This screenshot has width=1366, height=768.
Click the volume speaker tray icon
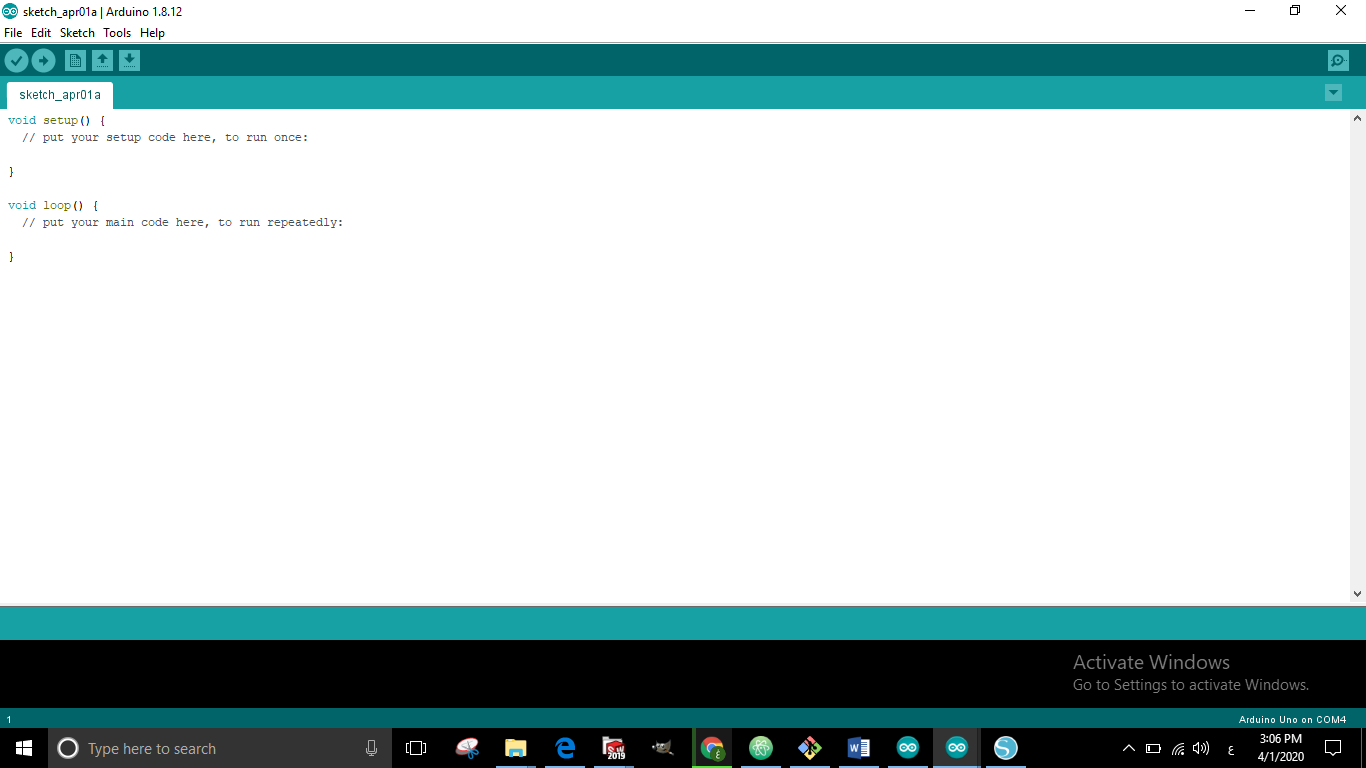(x=1201, y=748)
